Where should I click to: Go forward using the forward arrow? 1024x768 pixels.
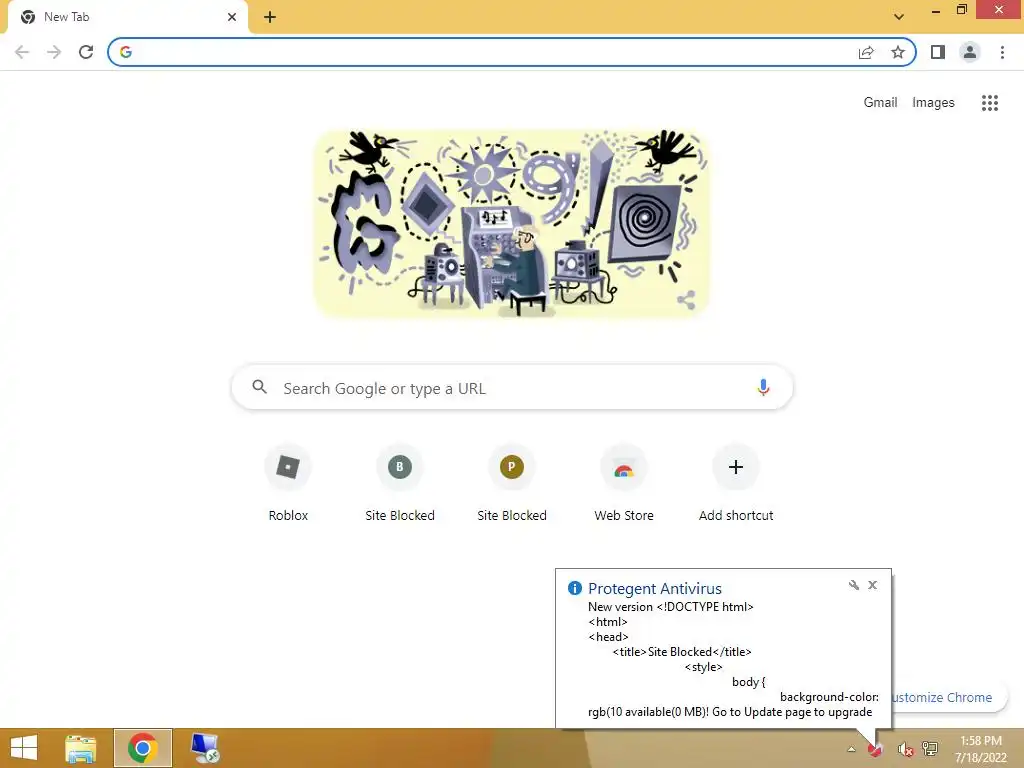[54, 52]
